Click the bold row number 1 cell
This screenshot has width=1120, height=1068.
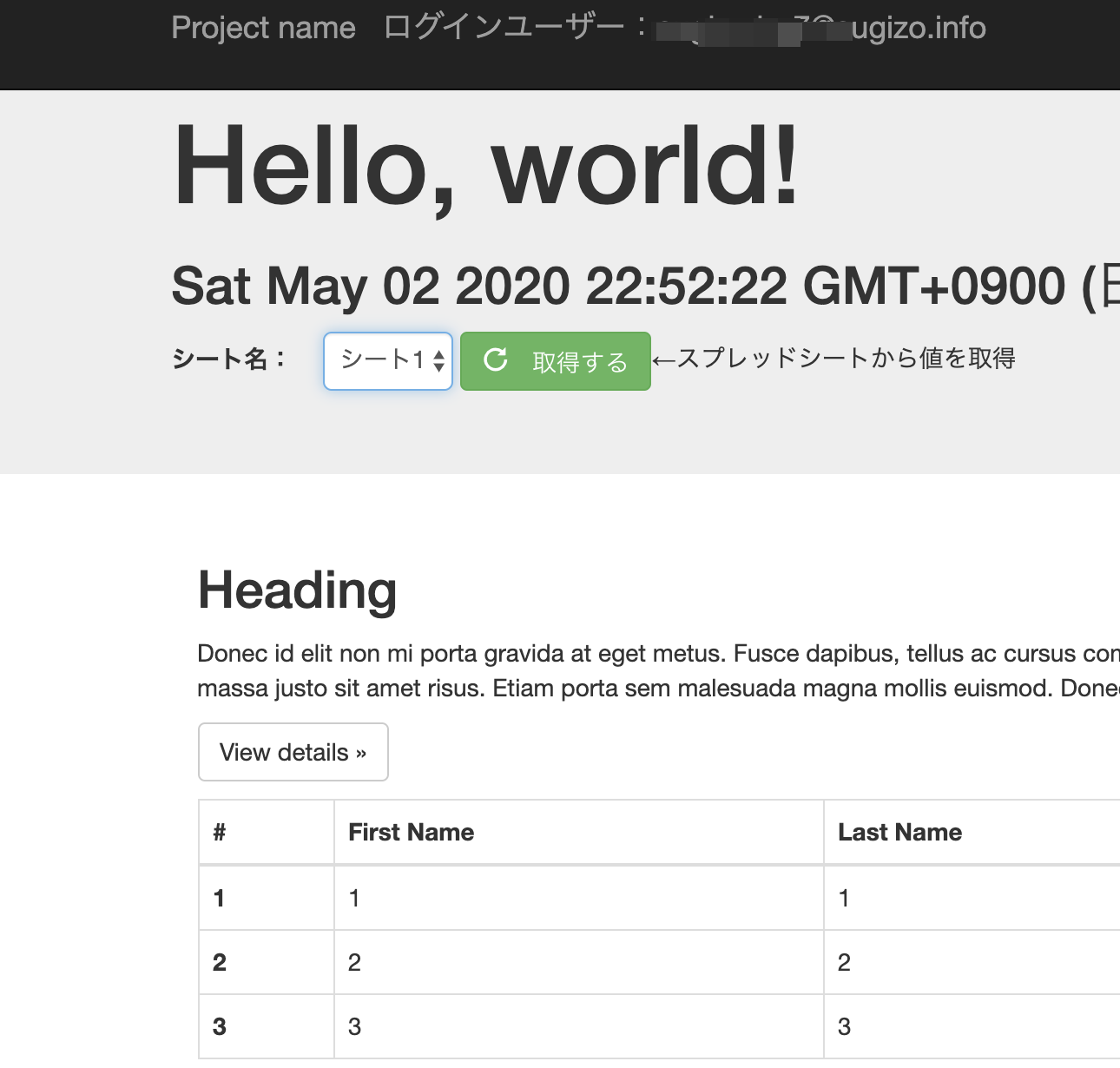pyautogui.click(x=220, y=898)
